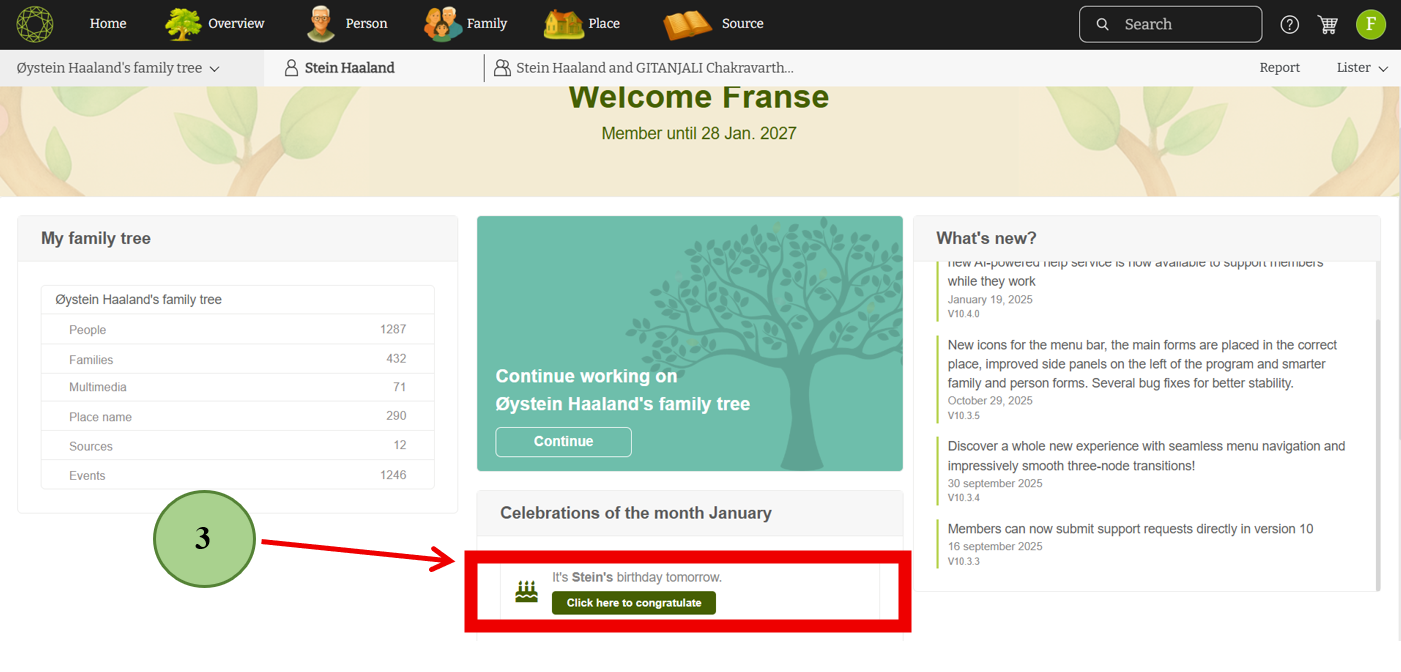Image resolution: width=1401 pixels, height=672 pixels.
Task: Click here to congratulate button
Action: (x=634, y=603)
